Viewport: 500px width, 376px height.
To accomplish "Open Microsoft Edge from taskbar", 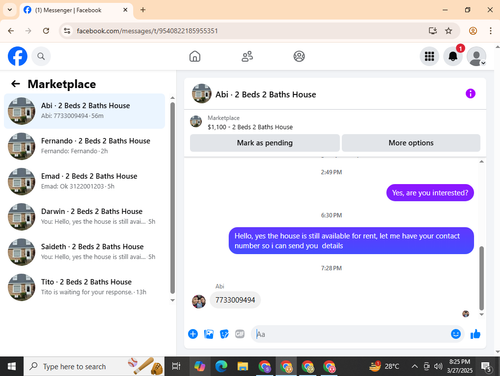I will (x=221, y=366).
